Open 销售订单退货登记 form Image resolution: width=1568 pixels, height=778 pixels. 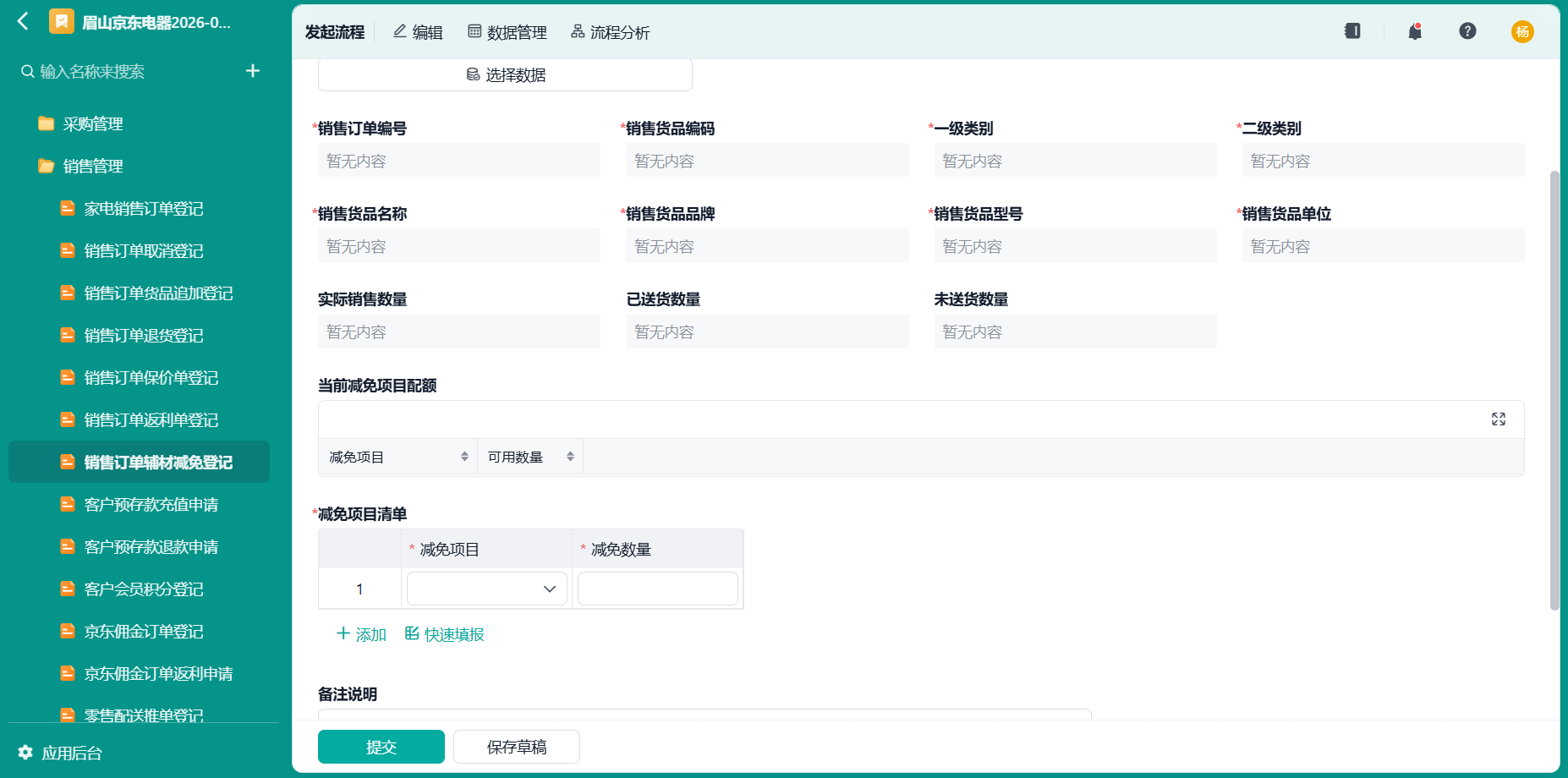click(x=144, y=336)
